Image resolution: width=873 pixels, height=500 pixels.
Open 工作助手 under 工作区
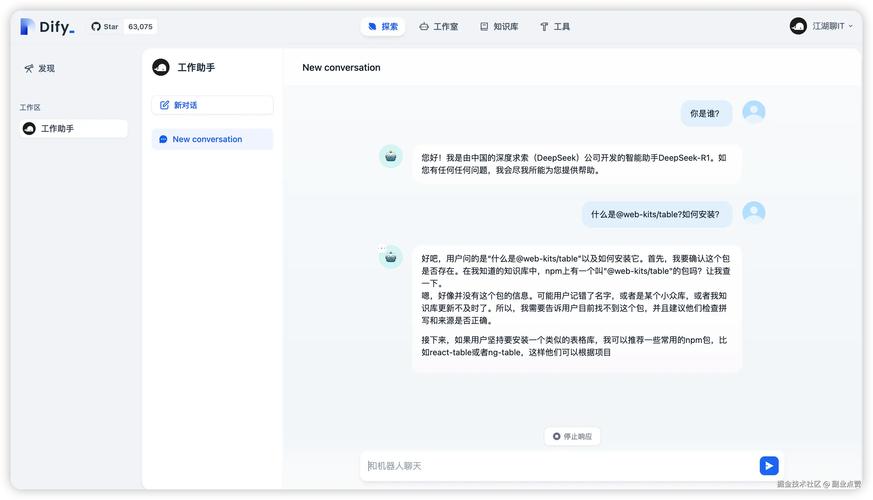click(x=74, y=129)
